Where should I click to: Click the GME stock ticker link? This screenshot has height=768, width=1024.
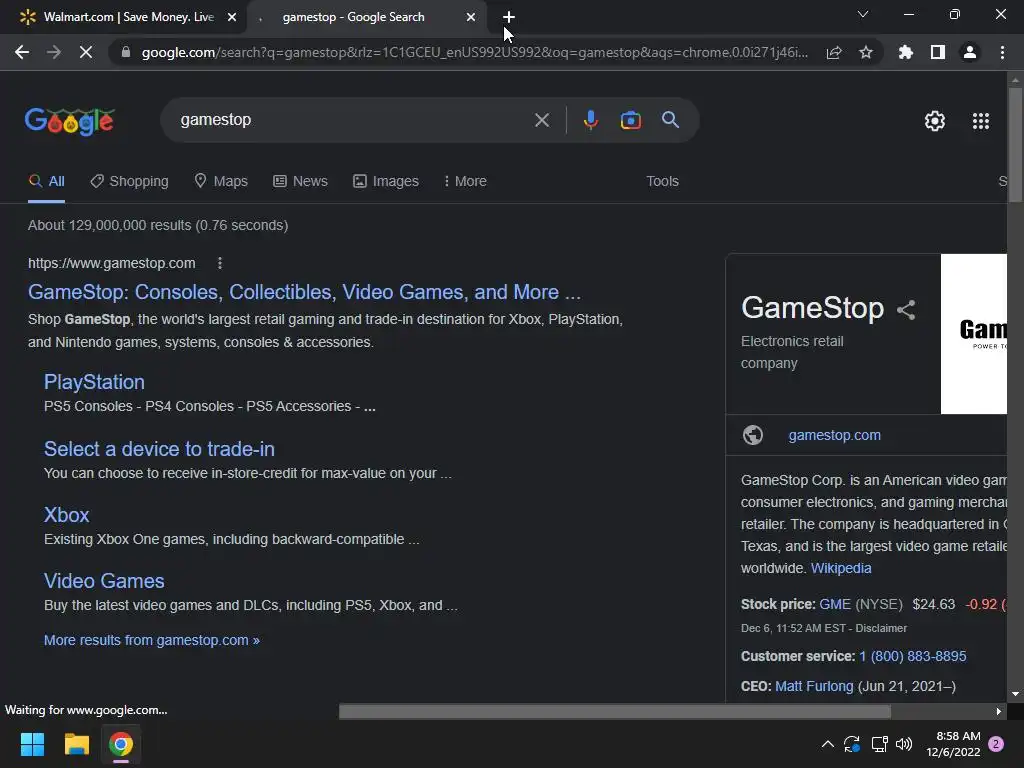tap(835, 605)
